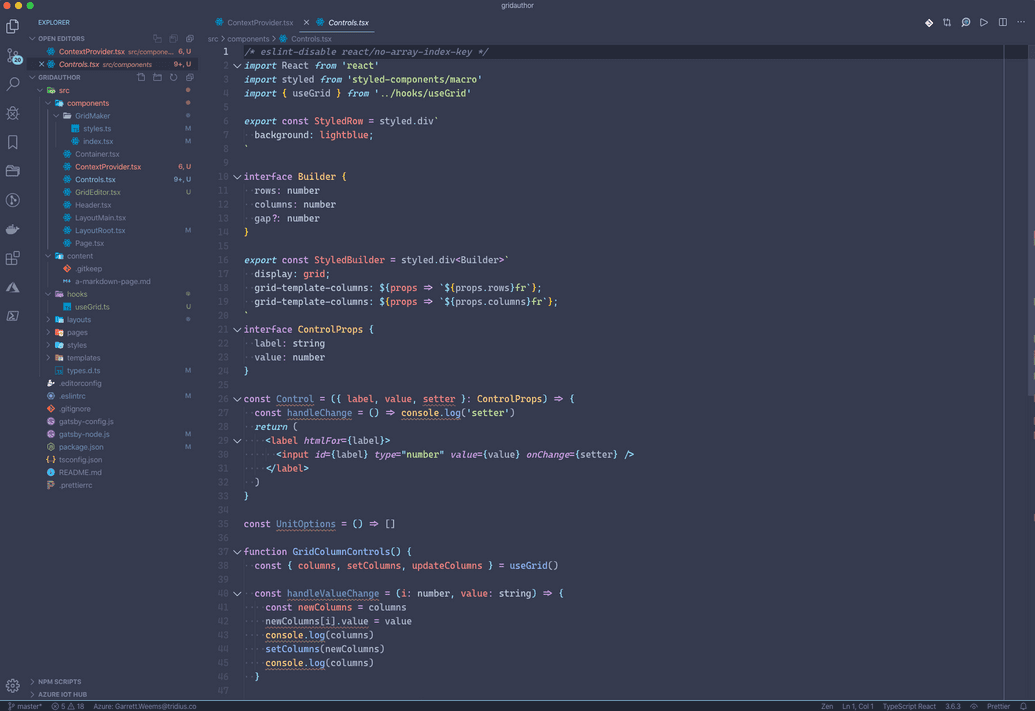Screen dimensions: 1035x711
Task: Click the Prettier indicator in the status bar
Action: pyautogui.click(x=999, y=705)
